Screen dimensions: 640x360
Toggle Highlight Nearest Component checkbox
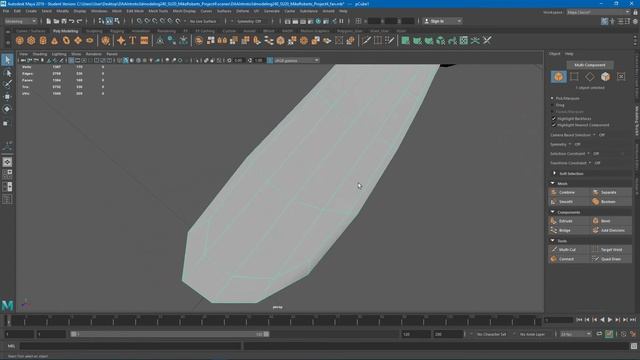pos(554,125)
